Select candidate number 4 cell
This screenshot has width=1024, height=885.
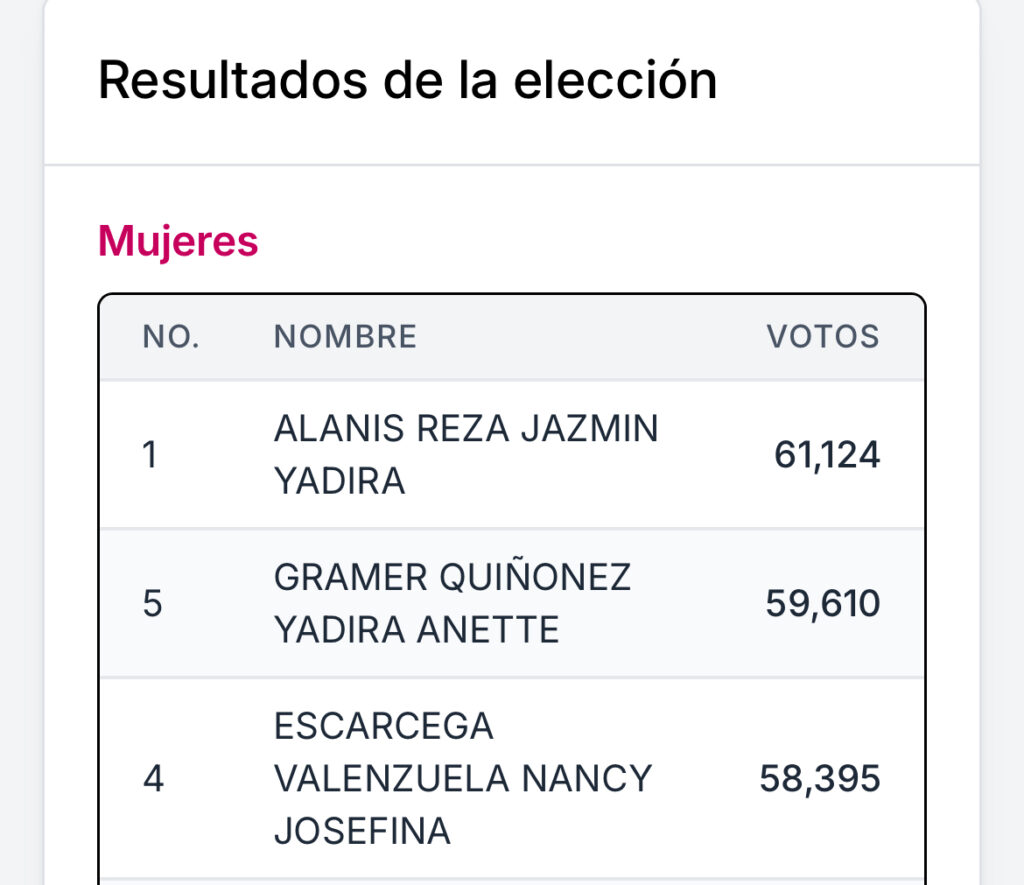[x=153, y=779]
